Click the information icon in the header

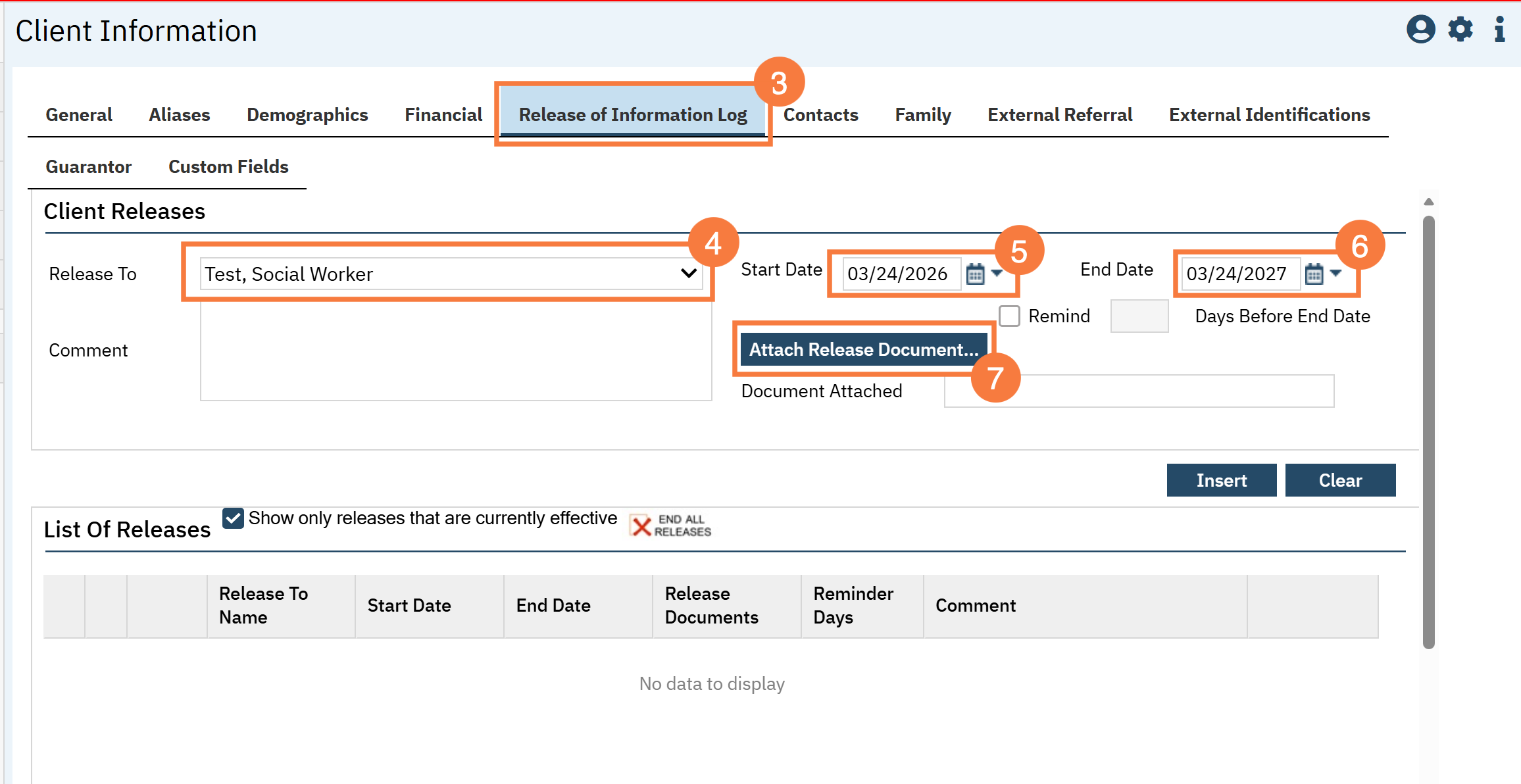coord(1499,30)
